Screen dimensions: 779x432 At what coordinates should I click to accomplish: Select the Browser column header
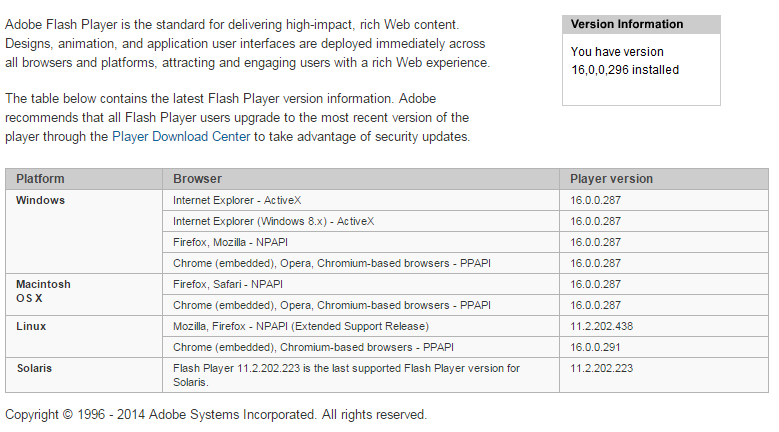(361, 179)
